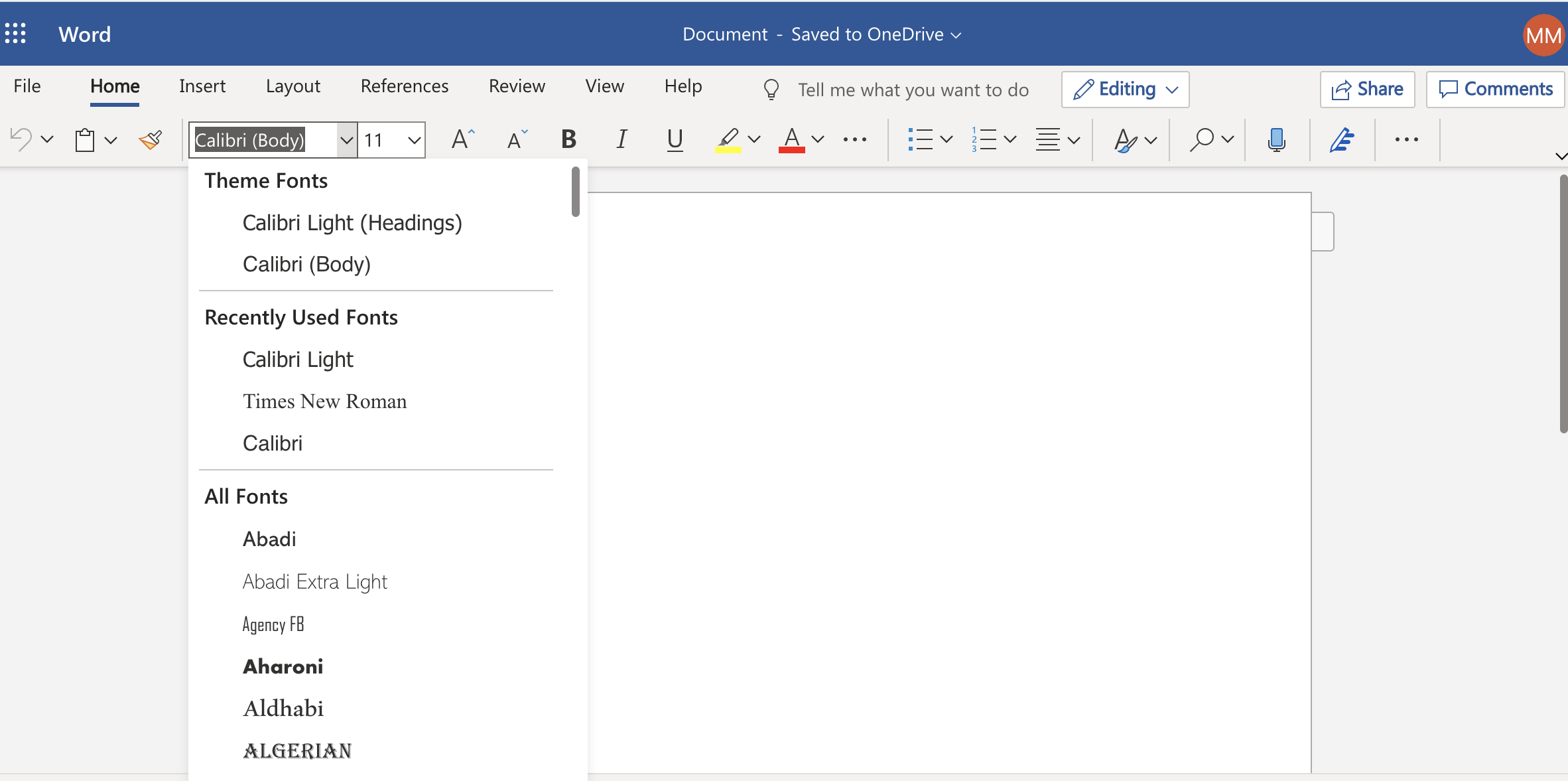Click the Dictate microphone icon

tap(1276, 139)
